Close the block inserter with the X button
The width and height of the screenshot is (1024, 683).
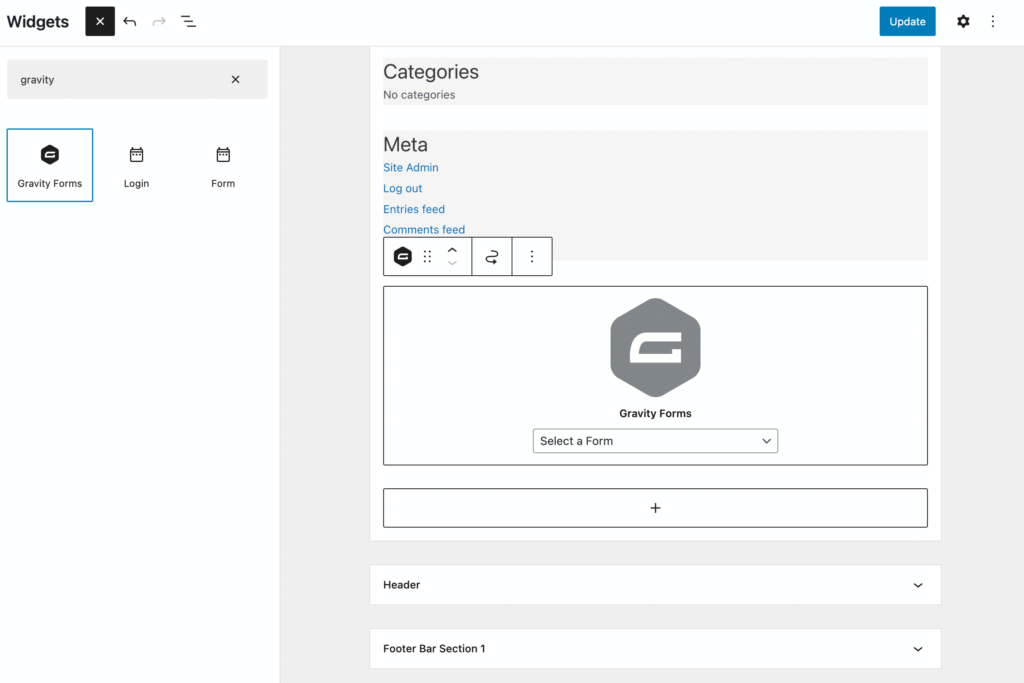pos(99,21)
